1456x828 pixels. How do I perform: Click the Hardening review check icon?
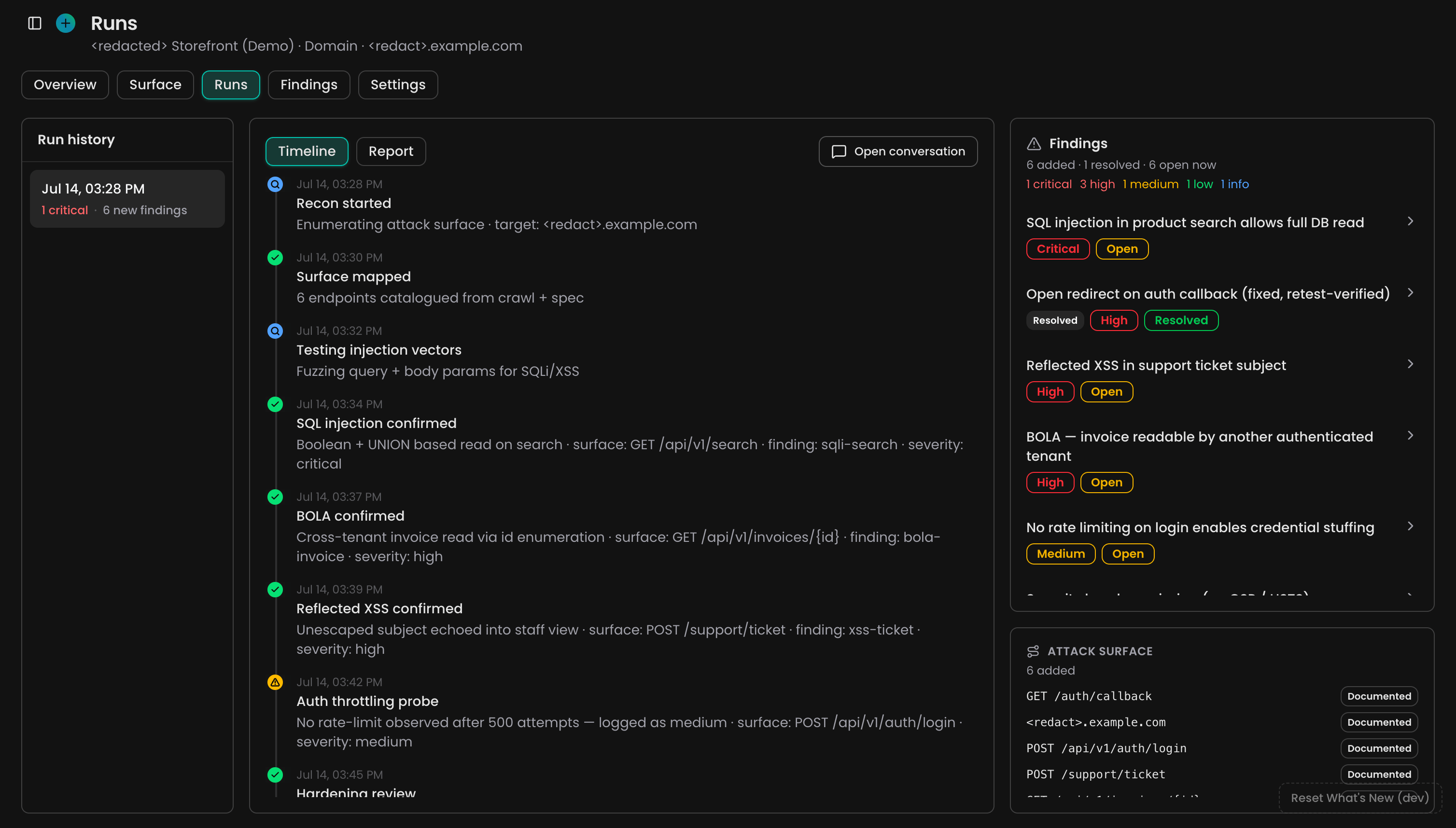[x=275, y=775]
